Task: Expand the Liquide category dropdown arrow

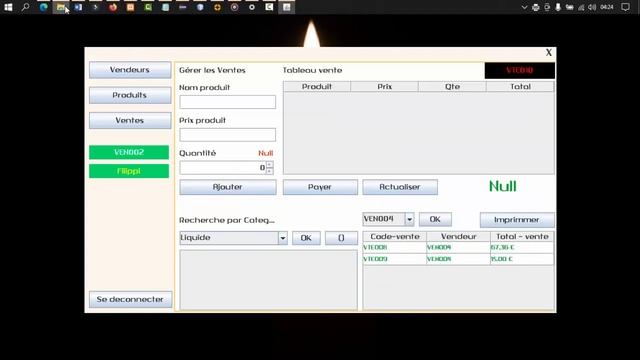Action: point(282,238)
